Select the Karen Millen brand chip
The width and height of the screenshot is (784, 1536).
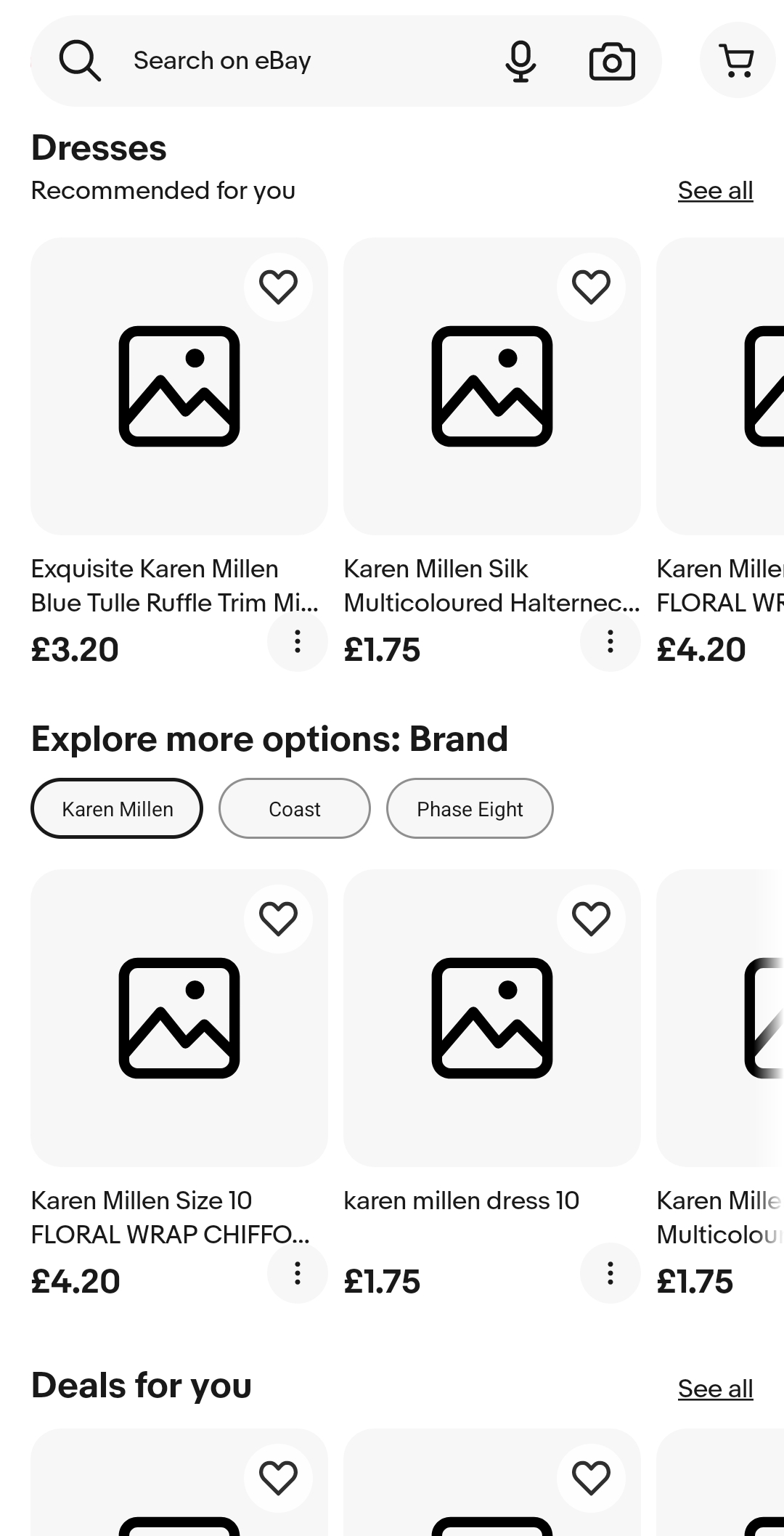click(x=117, y=808)
